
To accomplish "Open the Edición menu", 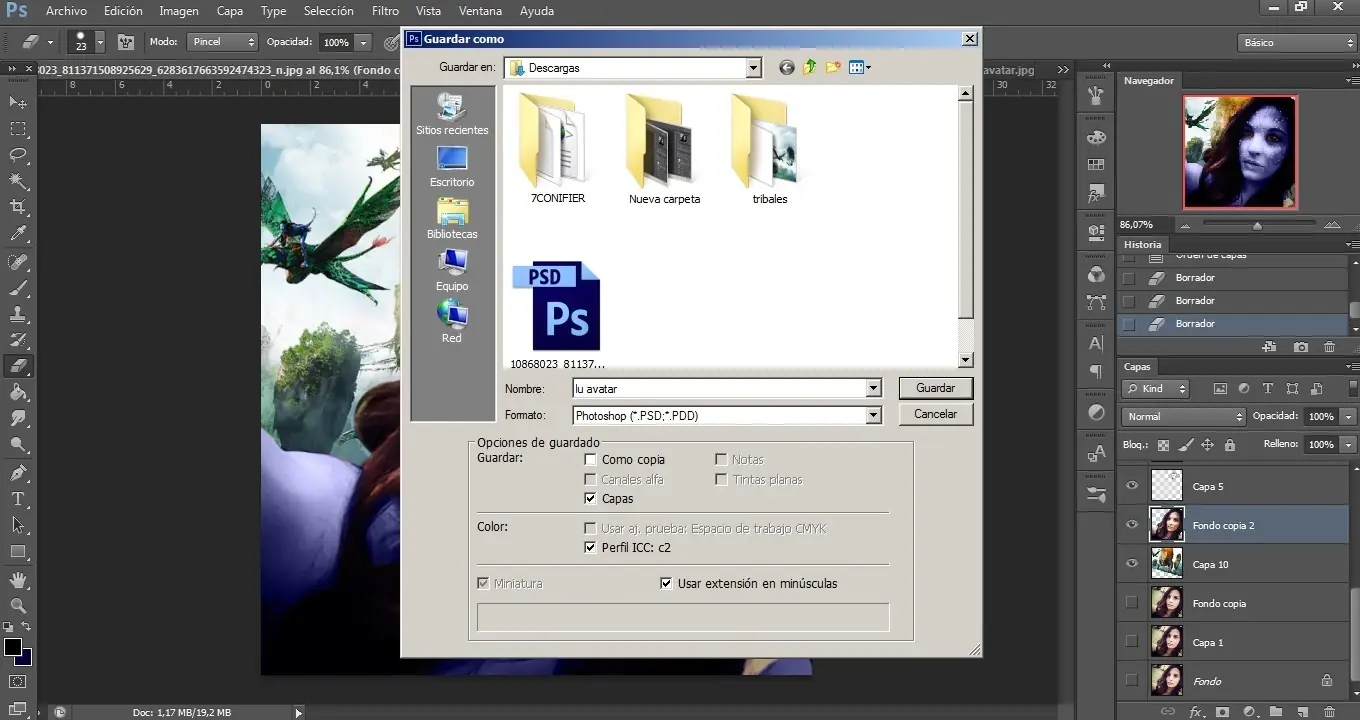I will [123, 11].
